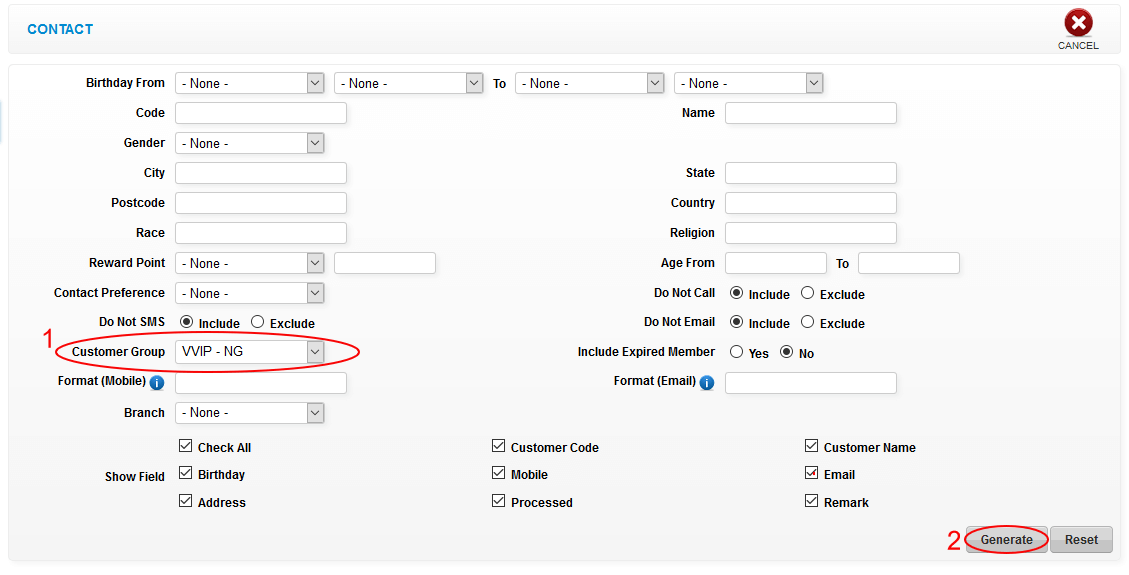Click the Age From input field
The width and height of the screenshot is (1129, 575).
click(x=775, y=263)
